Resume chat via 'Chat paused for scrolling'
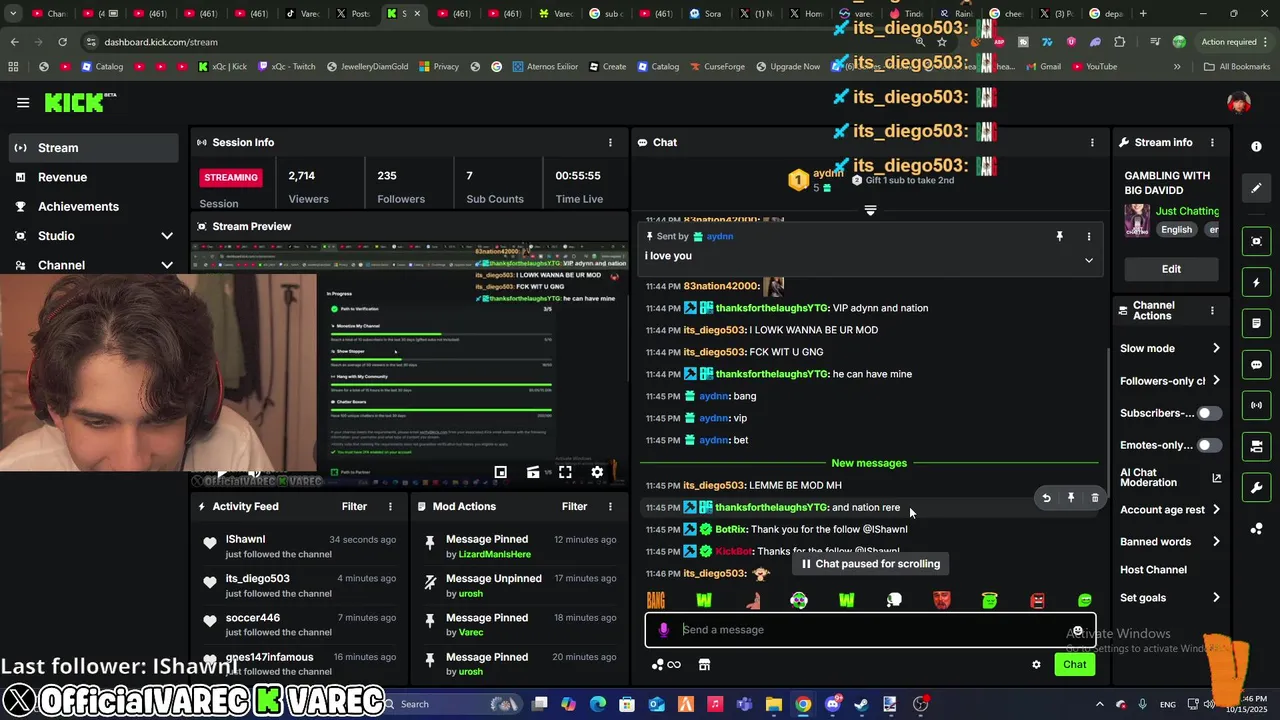1280x720 pixels. coord(871,564)
